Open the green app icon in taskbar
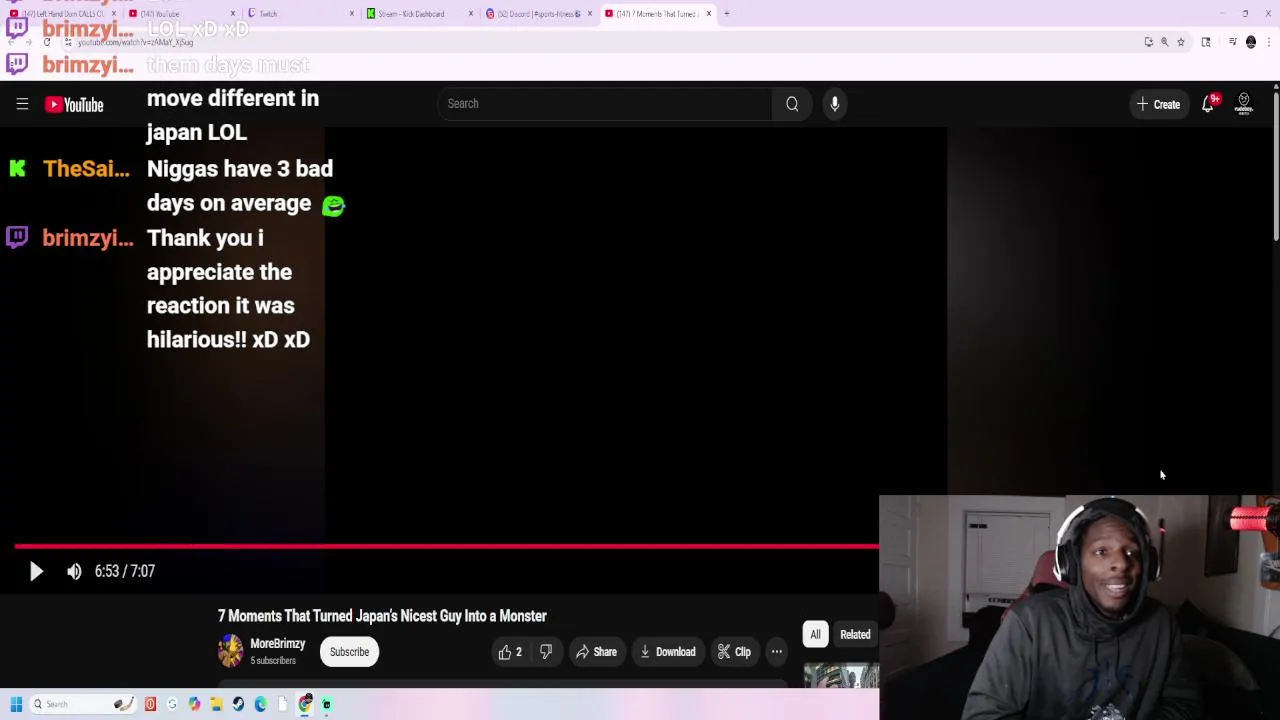This screenshot has width=1280, height=720. pyautogui.click(x=326, y=704)
